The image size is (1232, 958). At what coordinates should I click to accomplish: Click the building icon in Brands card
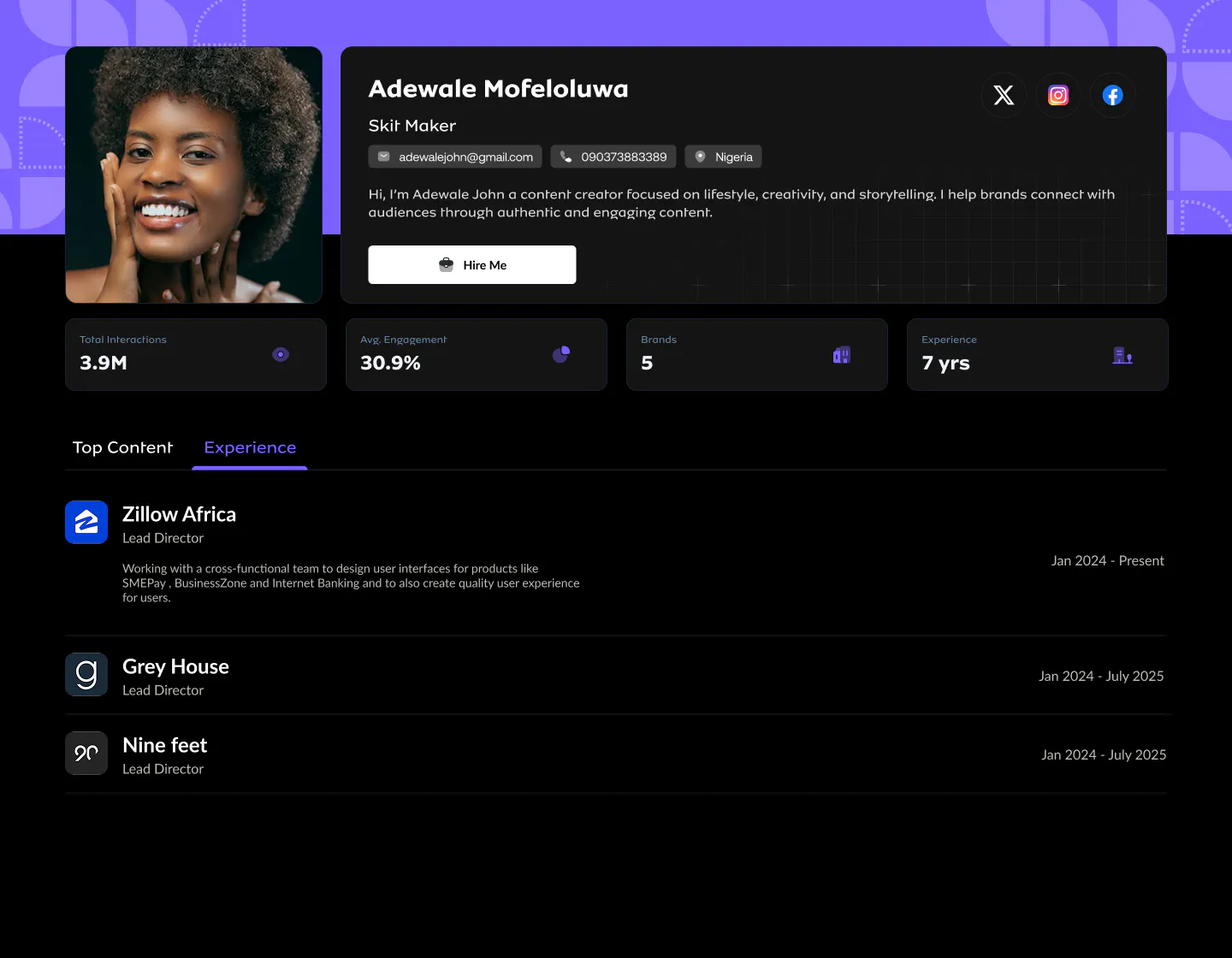click(x=842, y=354)
